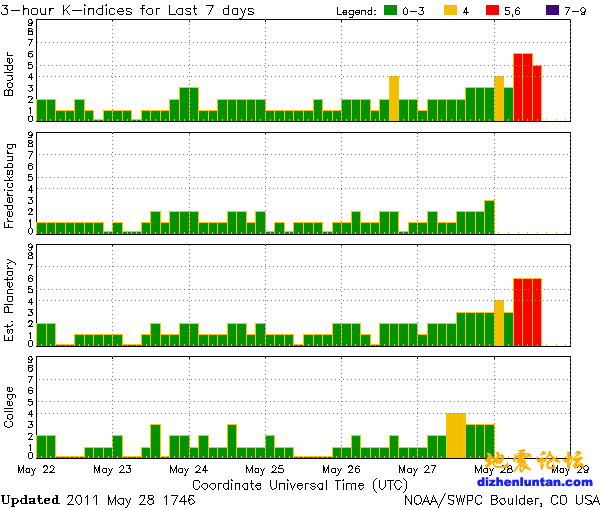The height and width of the screenshot is (510, 600).
Task: Click the May 24 date label
Action: (188, 468)
